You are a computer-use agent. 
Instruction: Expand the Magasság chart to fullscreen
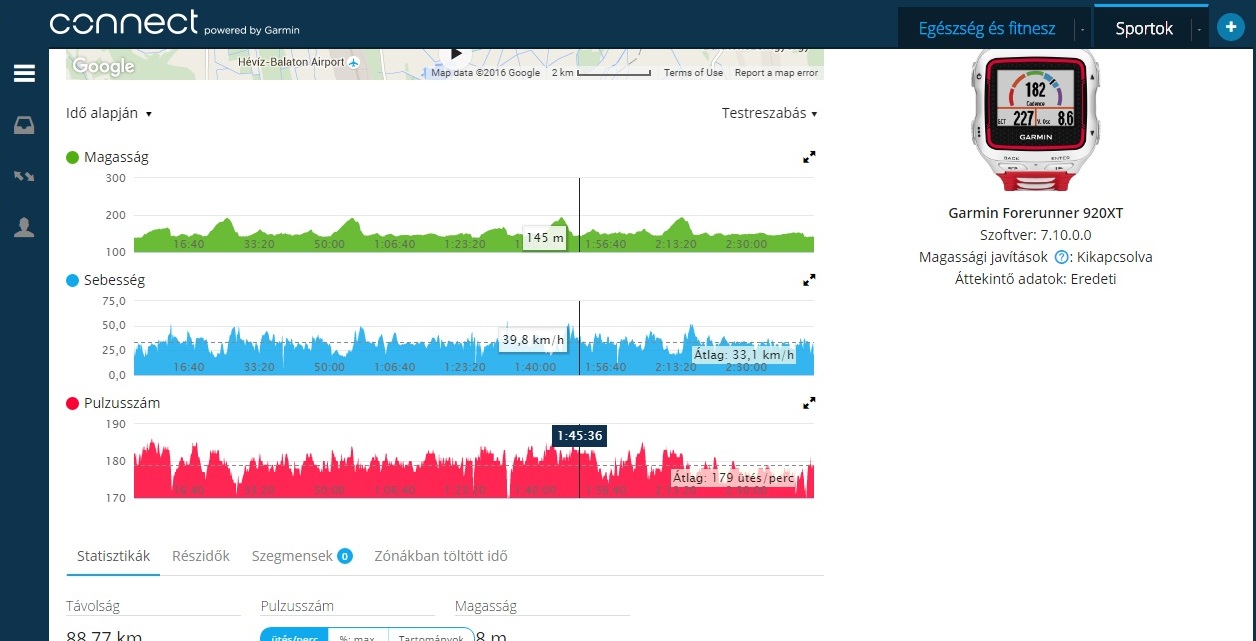(810, 157)
